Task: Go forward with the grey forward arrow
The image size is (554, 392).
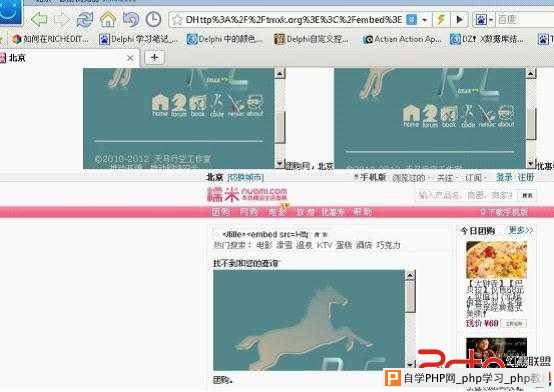Action: click(x=62, y=19)
